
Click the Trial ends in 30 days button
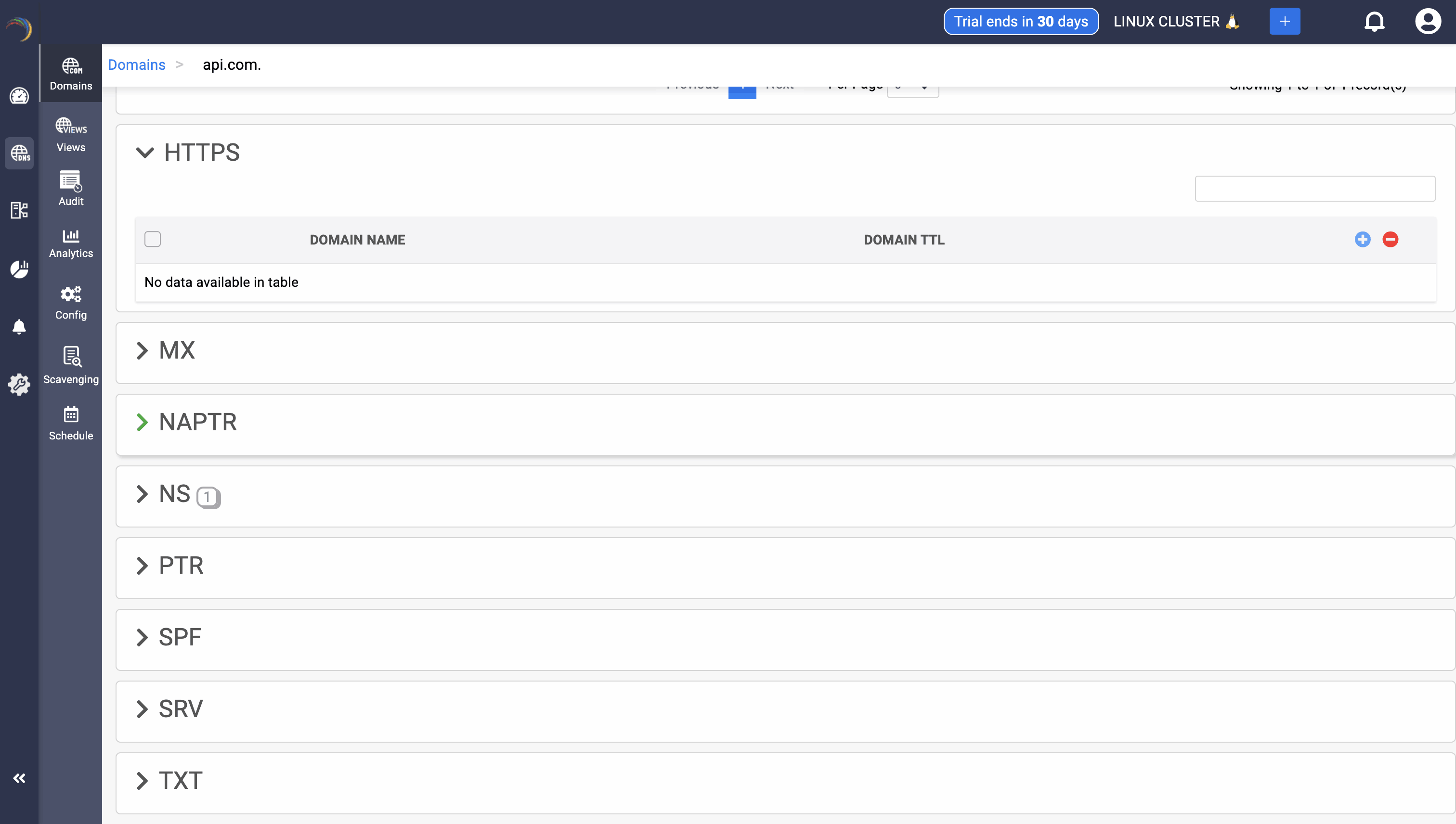[x=1021, y=22]
